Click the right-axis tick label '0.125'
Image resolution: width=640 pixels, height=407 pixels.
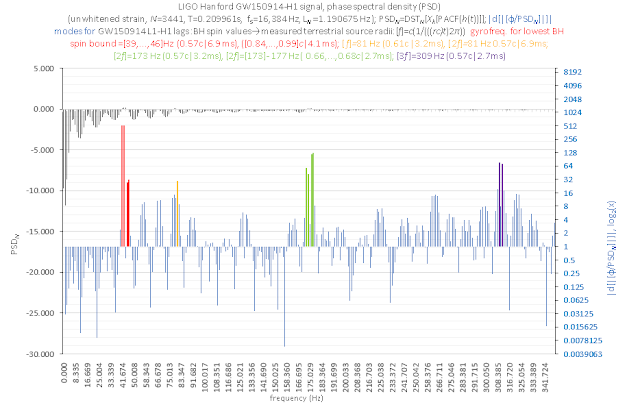coord(574,287)
